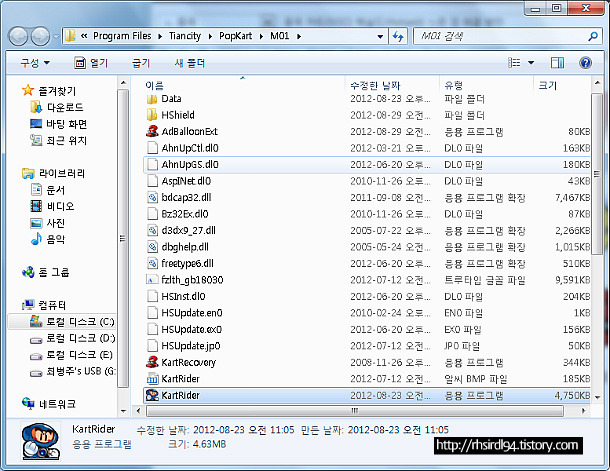The image size is (610, 471).
Task: Click the refresh button beside address bar
Action: [398, 36]
